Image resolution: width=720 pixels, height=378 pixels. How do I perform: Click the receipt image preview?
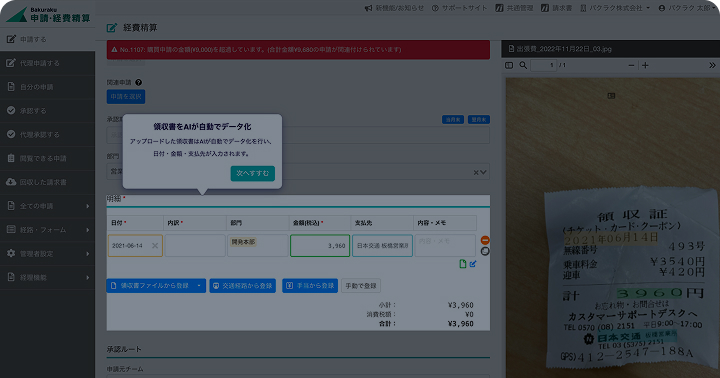[613, 228]
